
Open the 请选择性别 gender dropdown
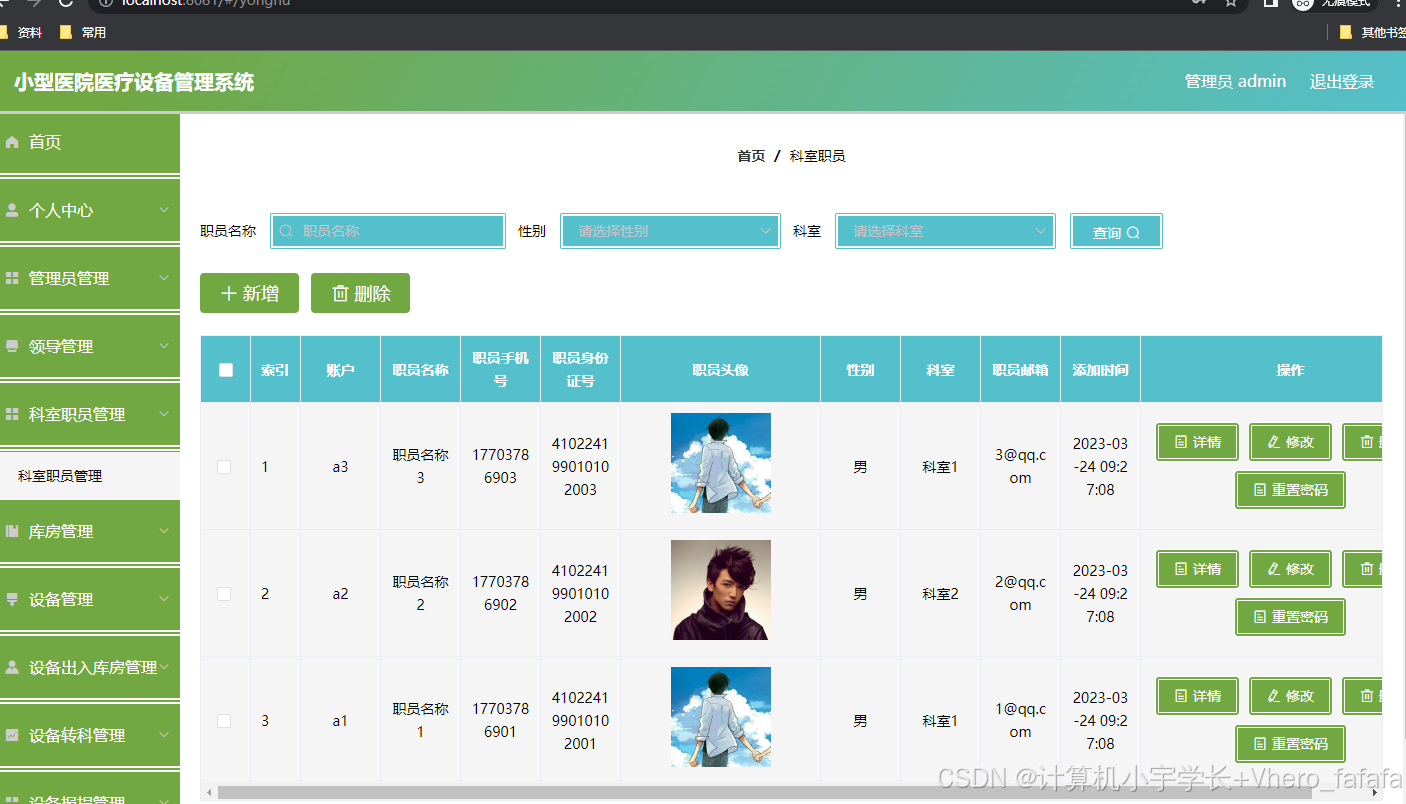point(670,231)
